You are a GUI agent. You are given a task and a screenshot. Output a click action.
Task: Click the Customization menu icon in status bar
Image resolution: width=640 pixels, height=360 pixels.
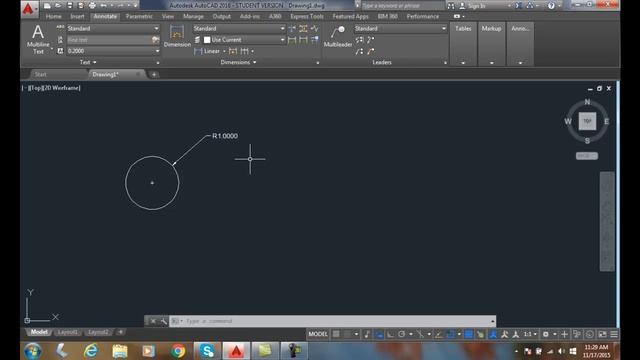[x=614, y=334]
